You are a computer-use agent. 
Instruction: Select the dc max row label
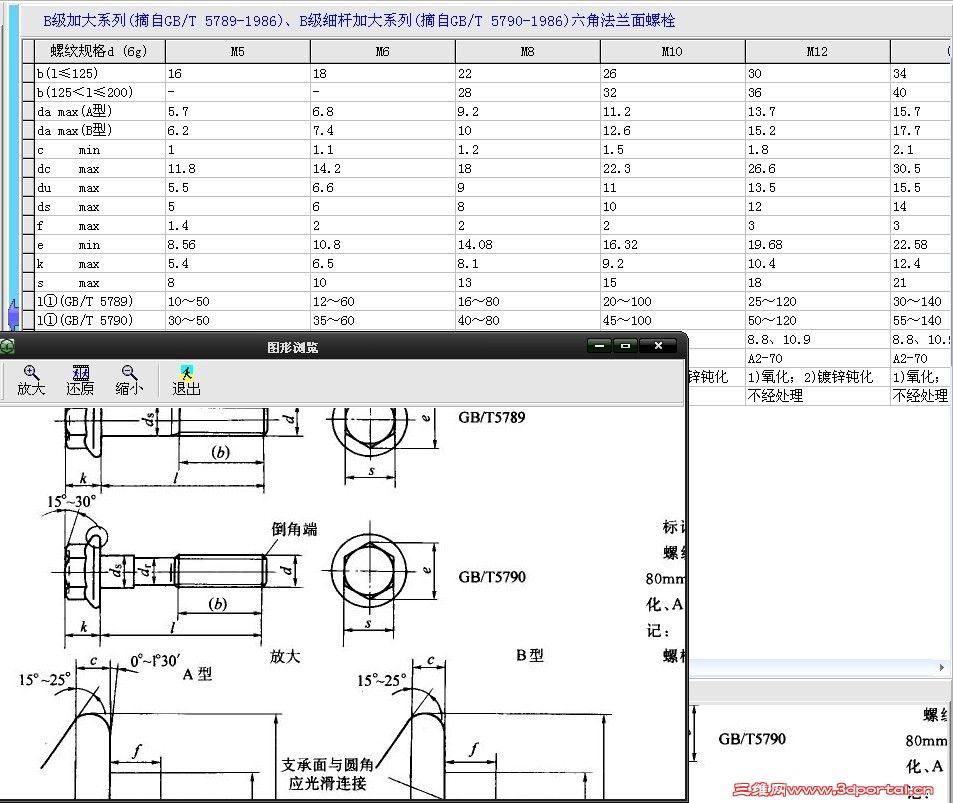[x=100, y=168]
